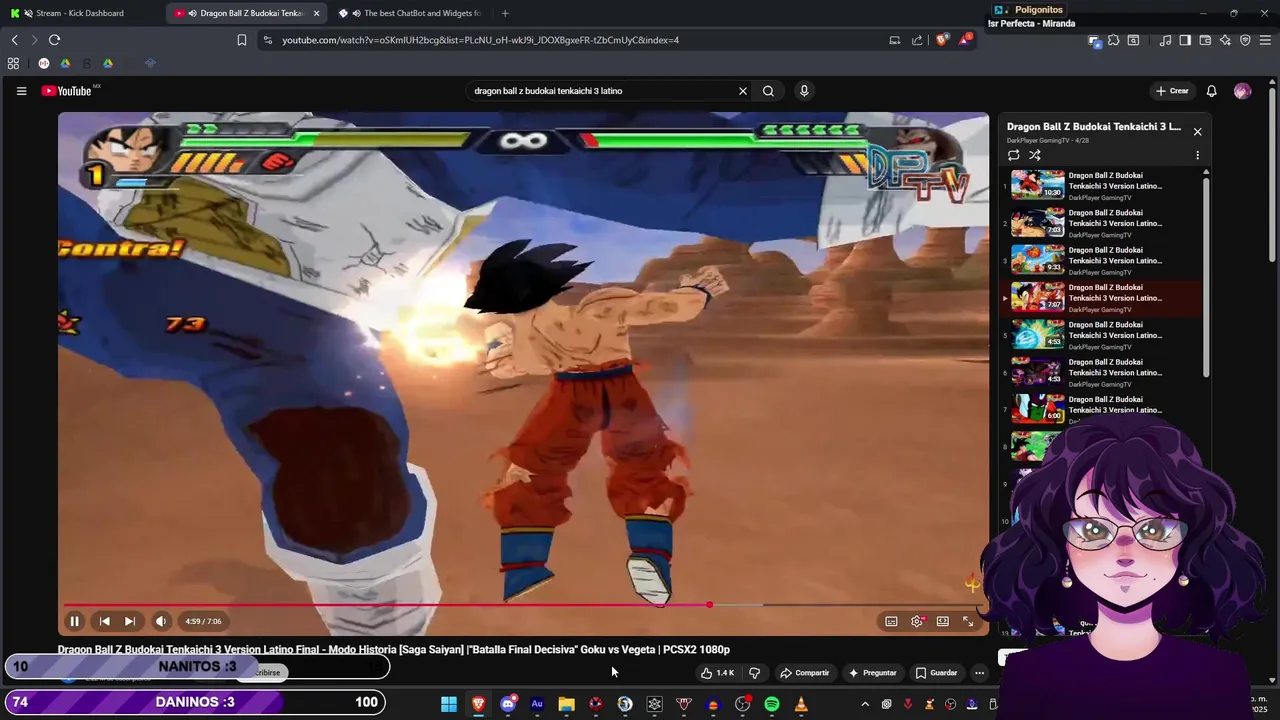The width and height of the screenshot is (1280, 720).
Task: Enter fullscreen mode on video
Action: pos(968,621)
